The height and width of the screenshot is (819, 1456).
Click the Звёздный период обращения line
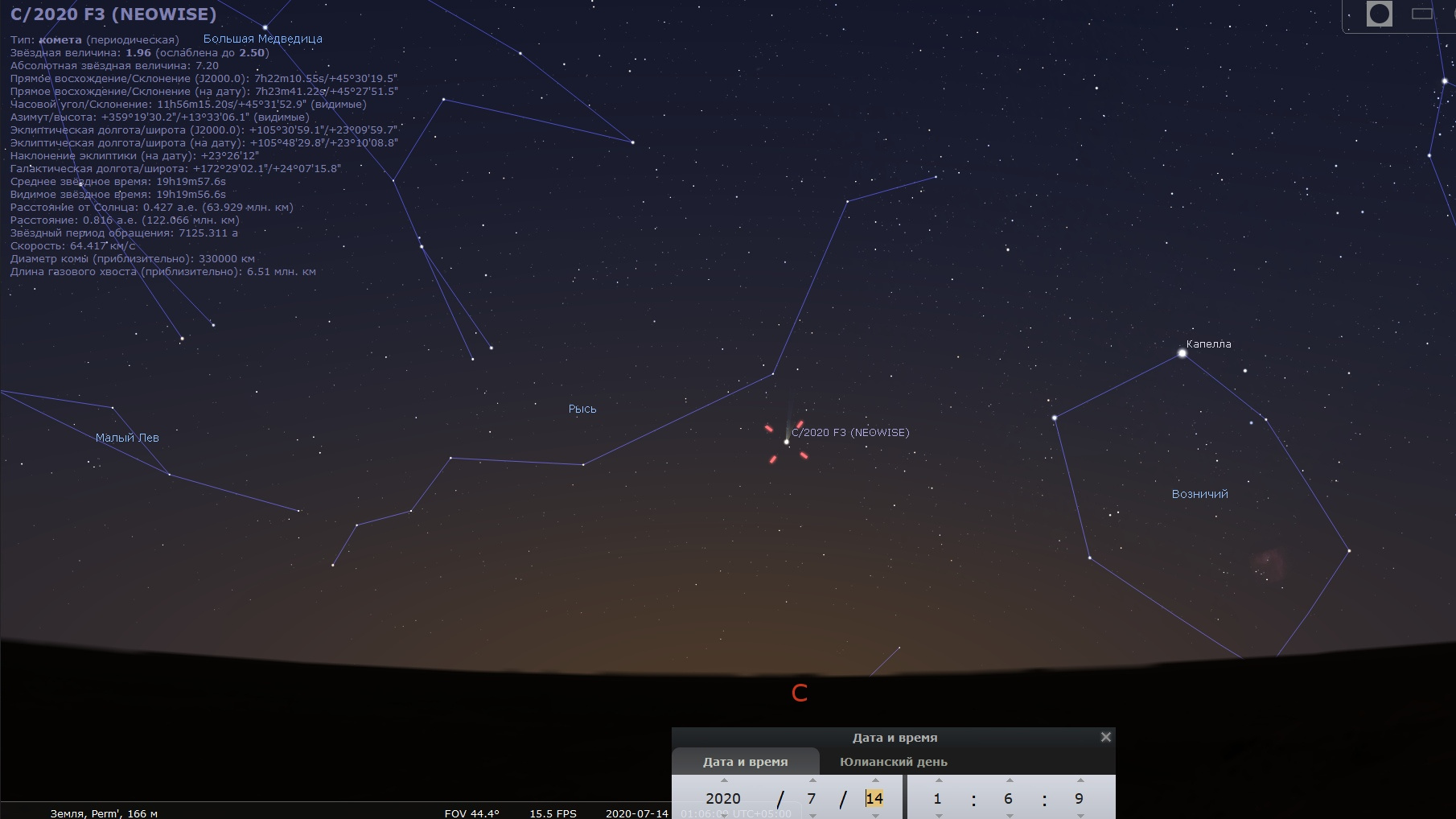(124, 233)
